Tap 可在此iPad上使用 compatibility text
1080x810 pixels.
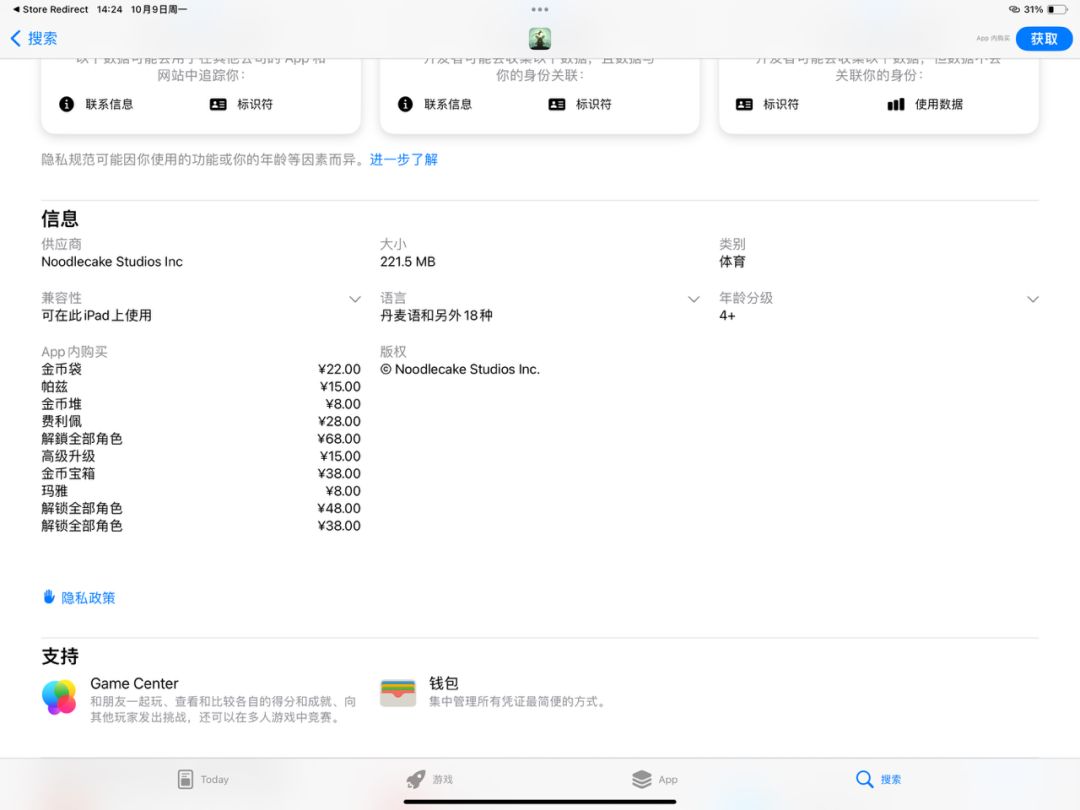pyautogui.click(x=96, y=315)
